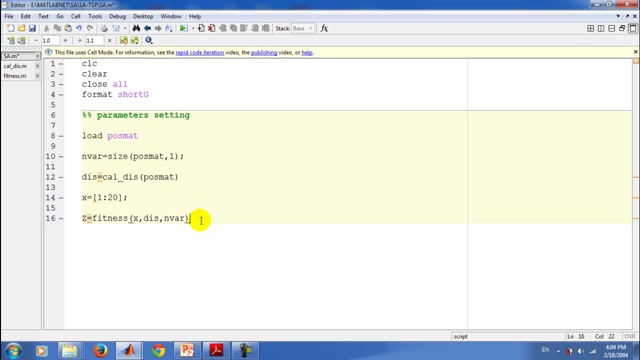
Task: Close the fitness.m document
Action: point(38,76)
